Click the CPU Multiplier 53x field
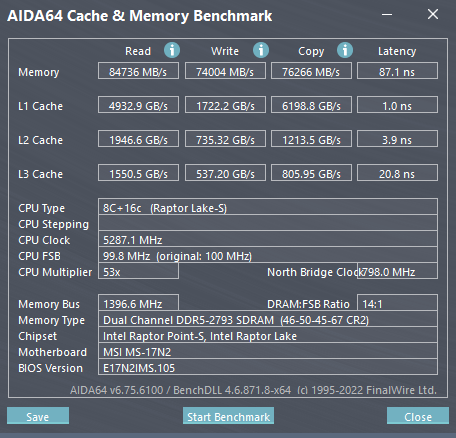The width and height of the screenshot is (456, 438). (138, 271)
